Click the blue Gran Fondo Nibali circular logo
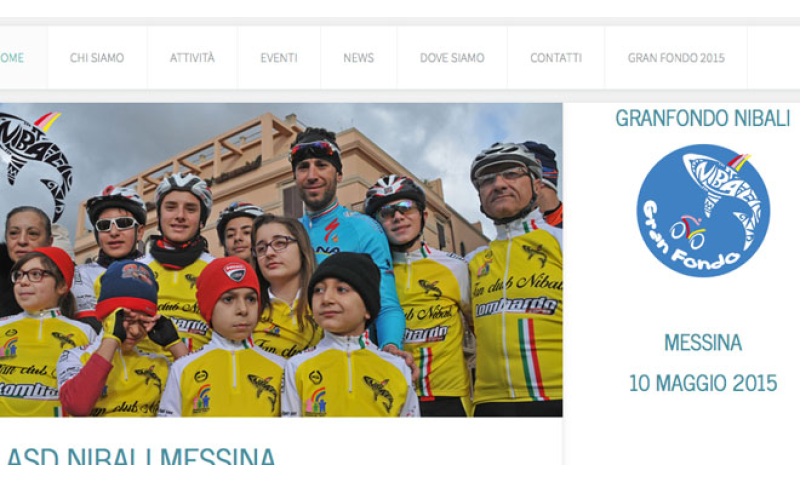The width and height of the screenshot is (800, 484). tap(703, 210)
